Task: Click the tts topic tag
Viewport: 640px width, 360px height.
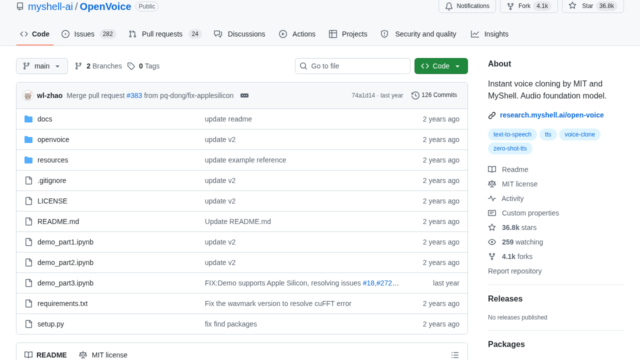Action: (x=548, y=134)
